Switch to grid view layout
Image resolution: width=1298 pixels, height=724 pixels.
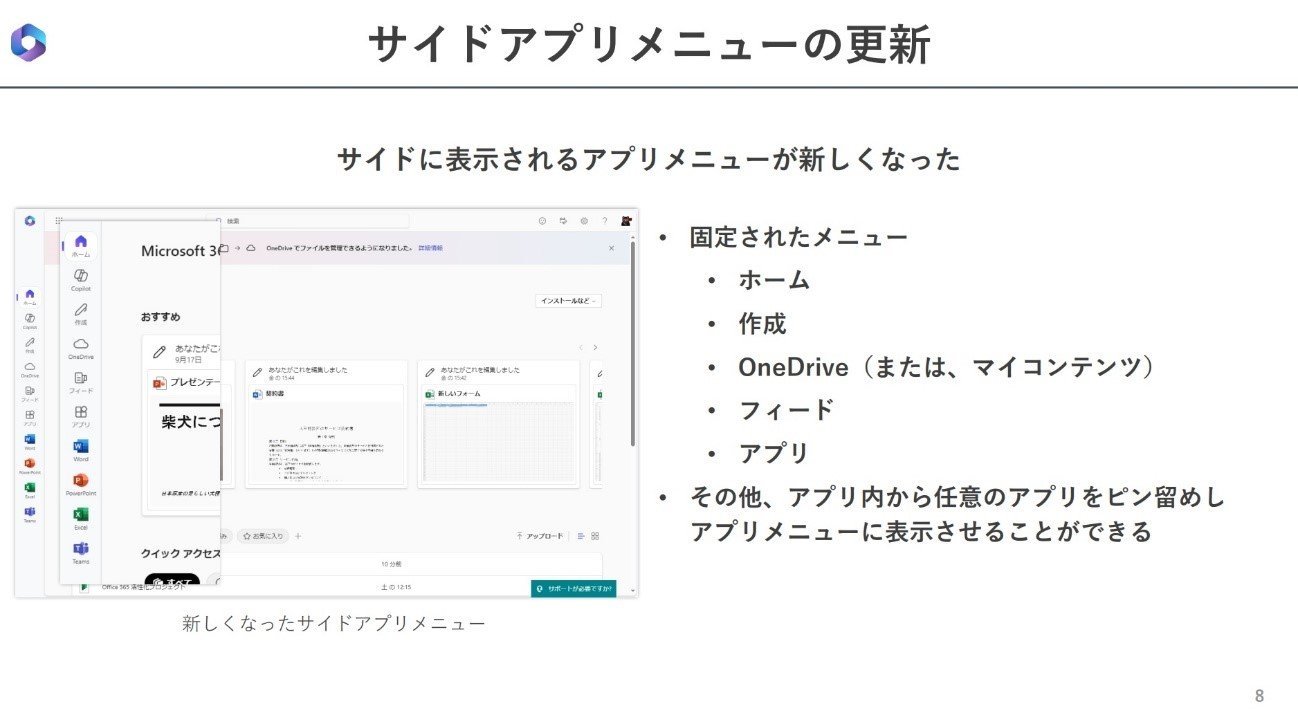point(595,536)
